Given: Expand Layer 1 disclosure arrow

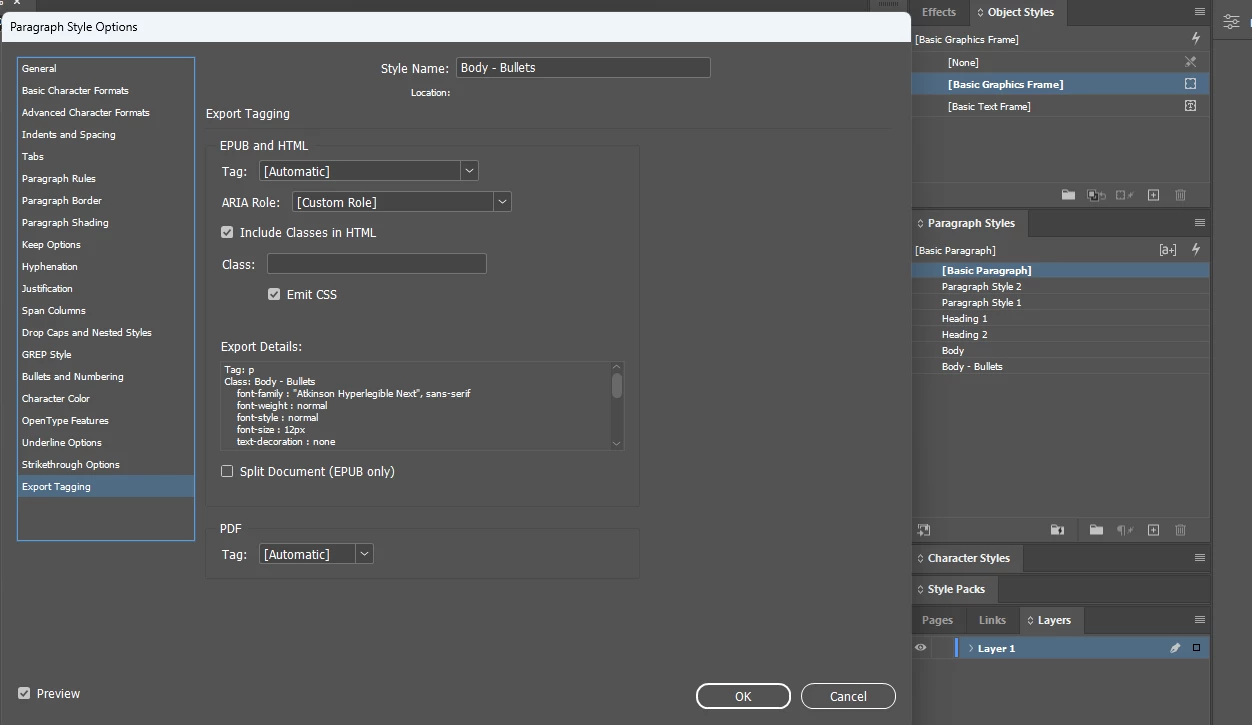Looking at the screenshot, I should (970, 648).
